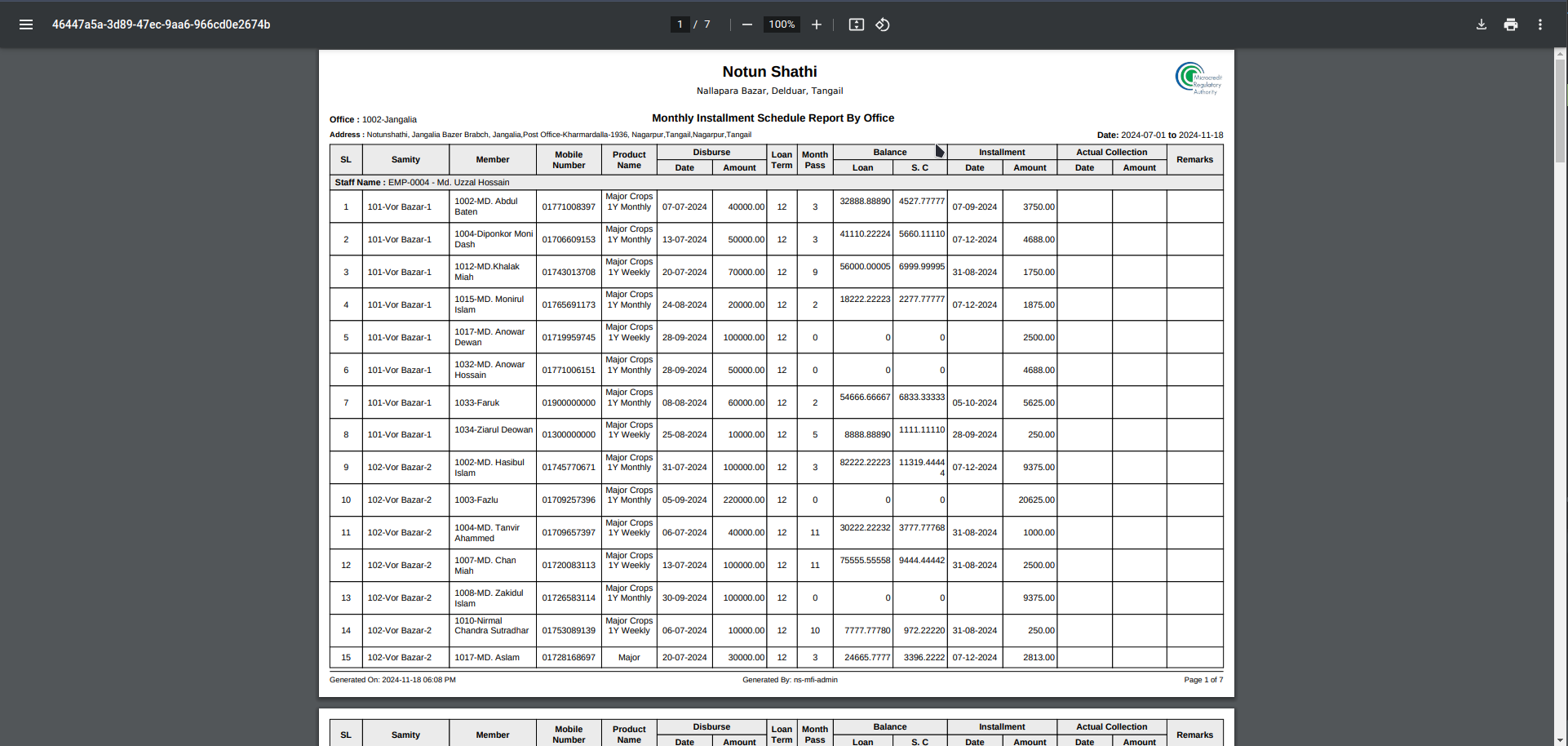Click the 'Monthly Installment Schedule Report By Office' heading
1568x746 pixels.
773,118
